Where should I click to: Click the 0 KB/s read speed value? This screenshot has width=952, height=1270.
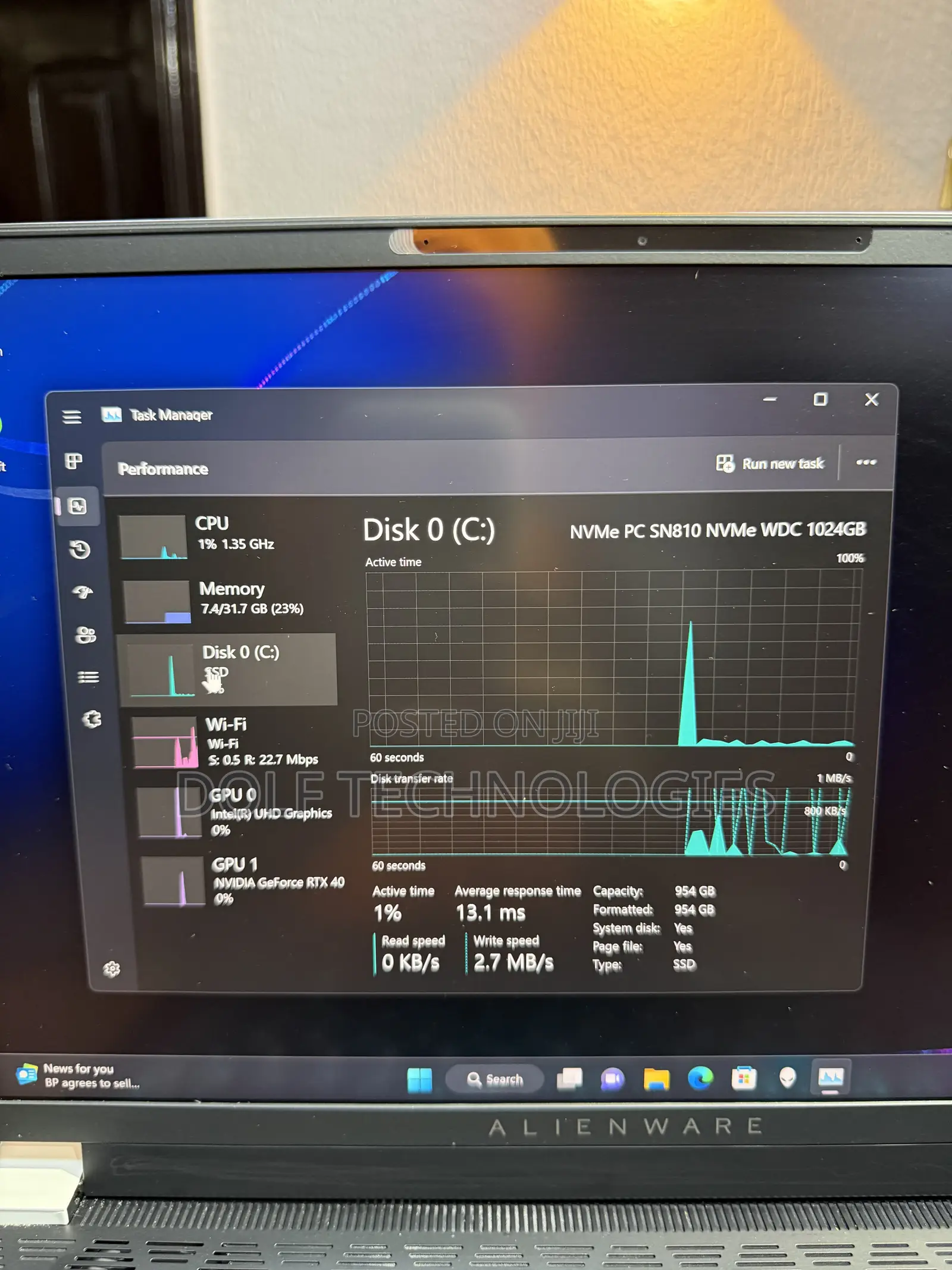(x=411, y=962)
